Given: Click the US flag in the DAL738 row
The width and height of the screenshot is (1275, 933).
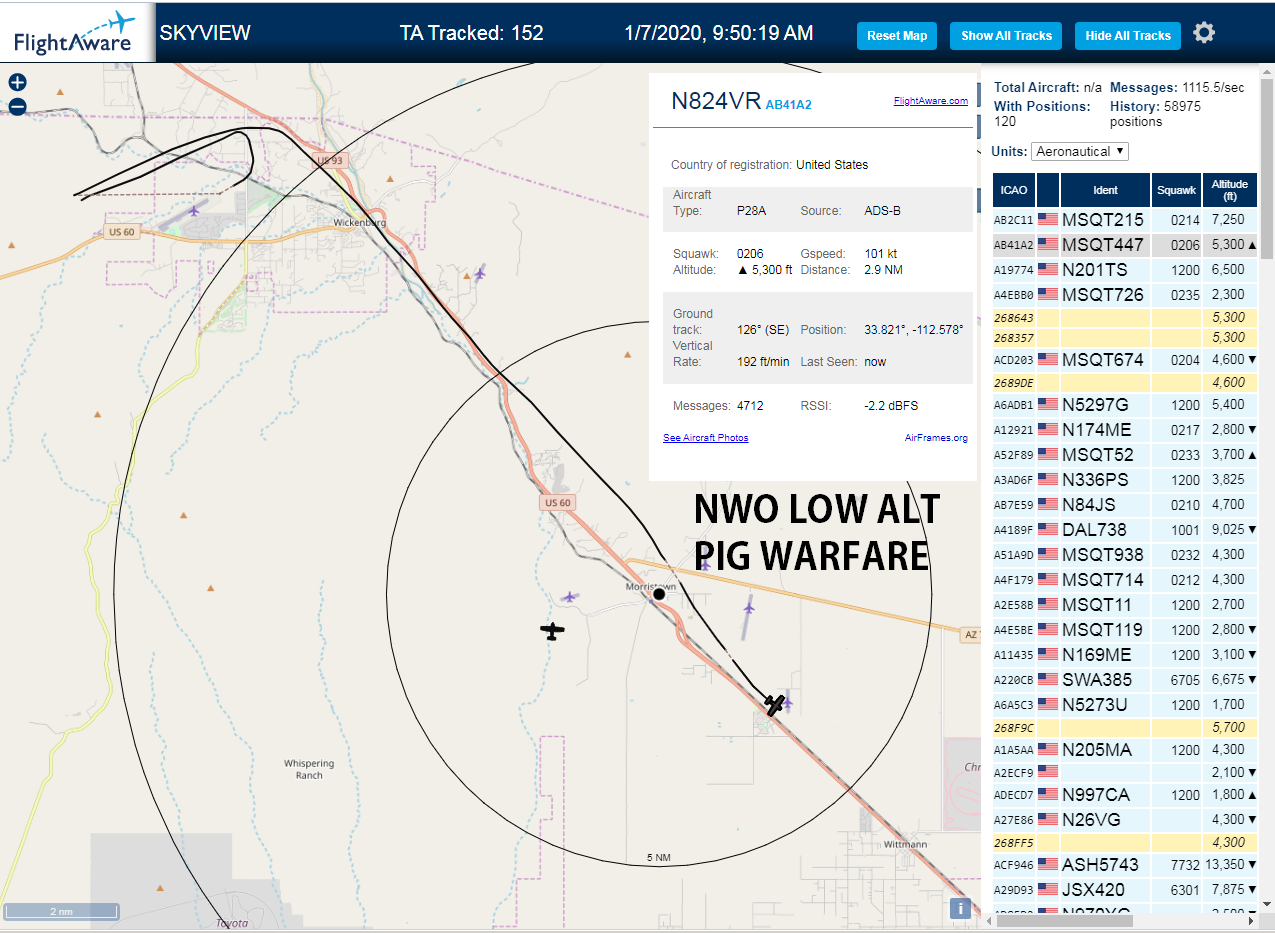Looking at the screenshot, I should click(1048, 529).
